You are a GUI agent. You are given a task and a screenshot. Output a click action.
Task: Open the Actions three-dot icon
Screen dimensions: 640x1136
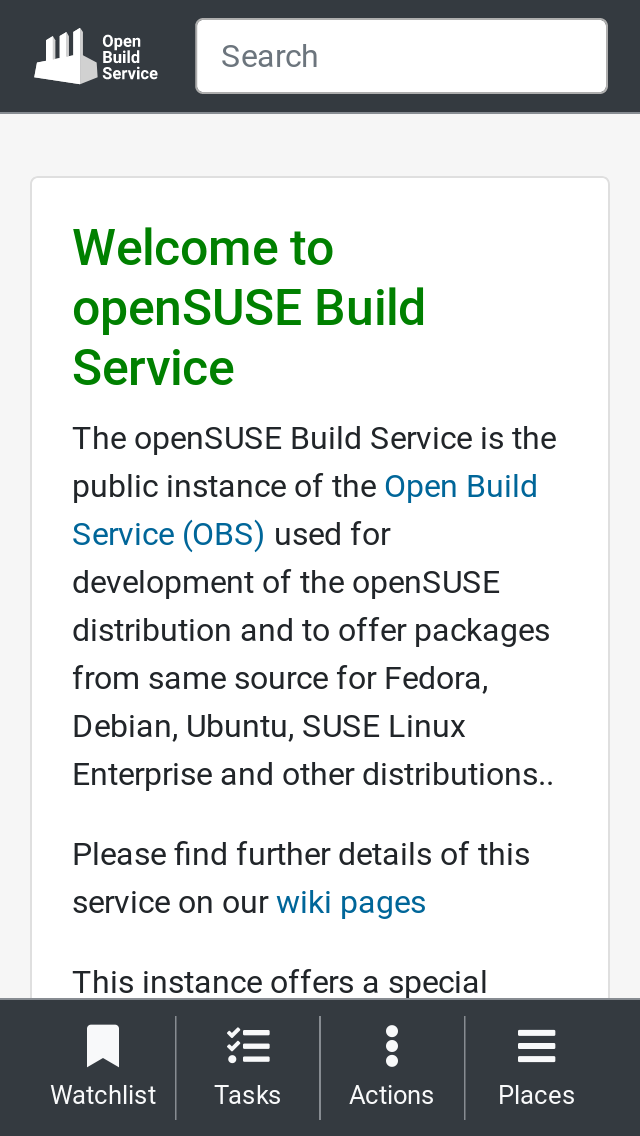(392, 1046)
